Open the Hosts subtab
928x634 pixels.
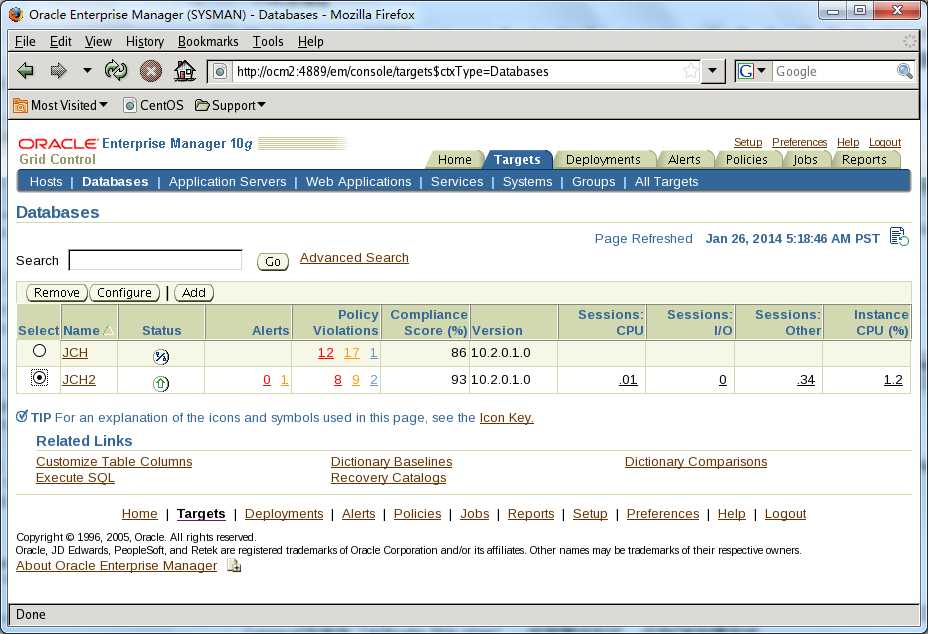click(46, 182)
